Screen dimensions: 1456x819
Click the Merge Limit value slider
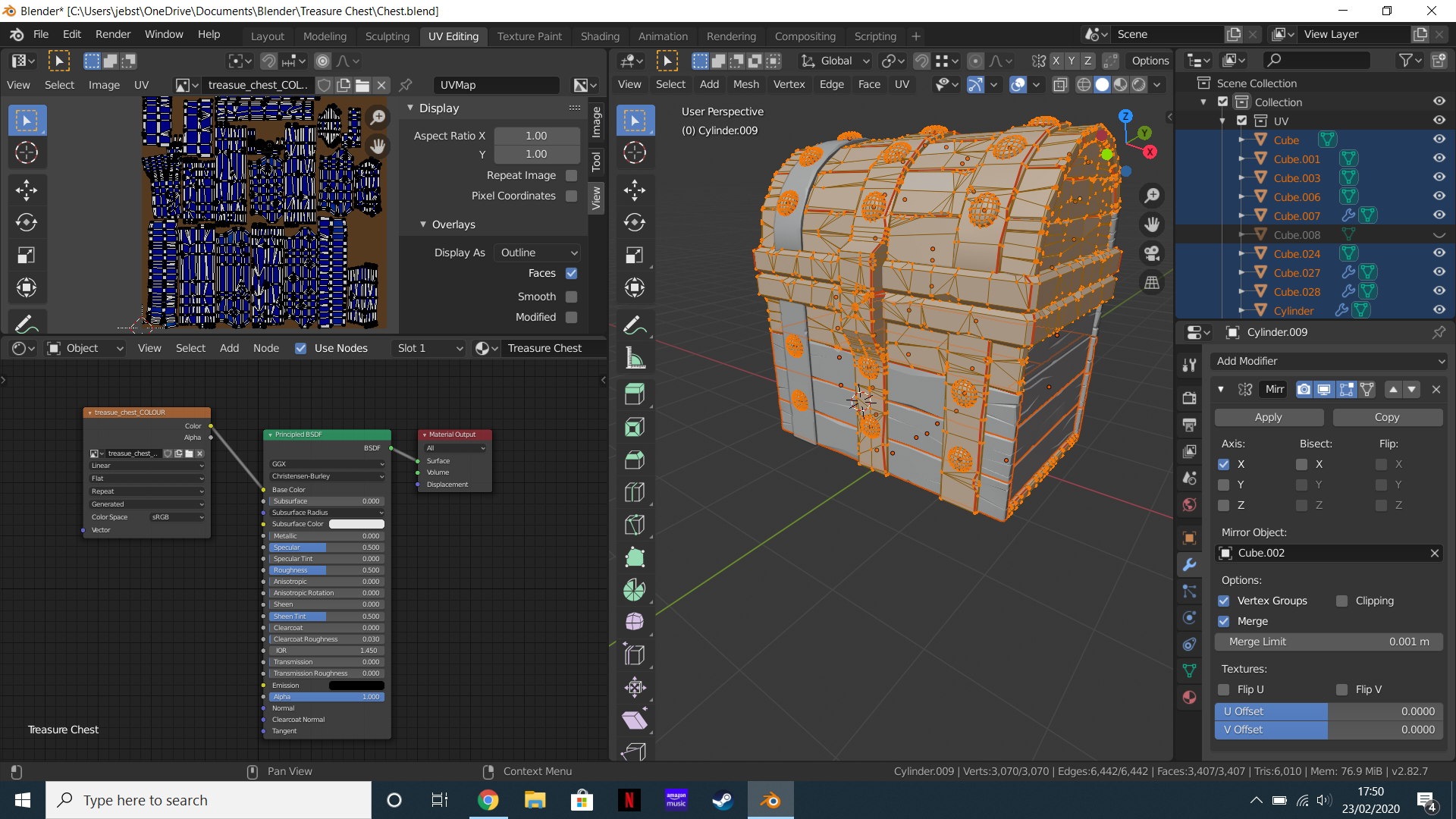tap(1329, 642)
